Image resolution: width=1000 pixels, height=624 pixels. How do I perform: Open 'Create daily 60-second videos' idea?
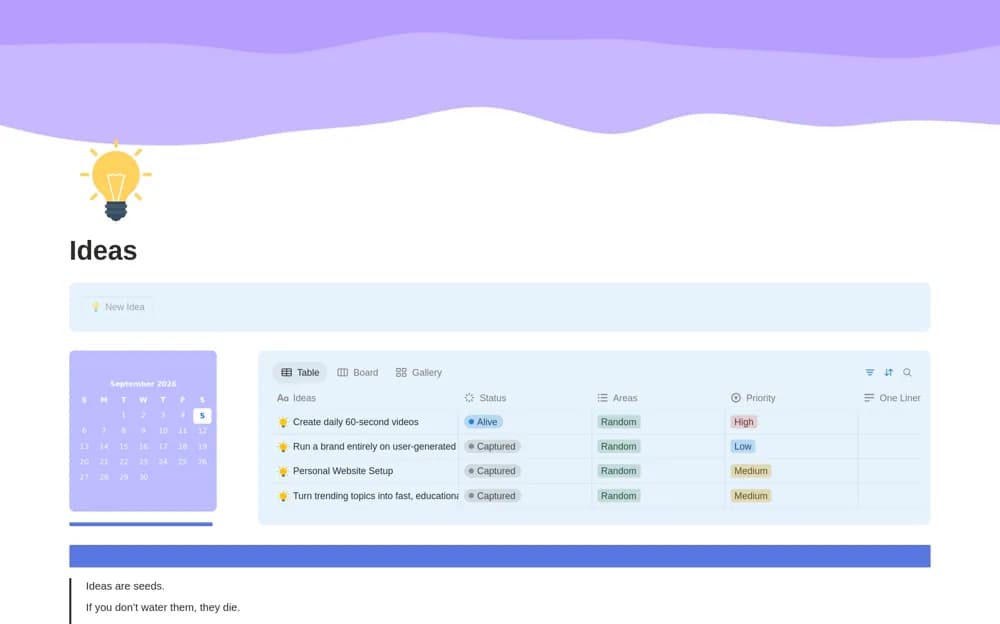tap(356, 422)
